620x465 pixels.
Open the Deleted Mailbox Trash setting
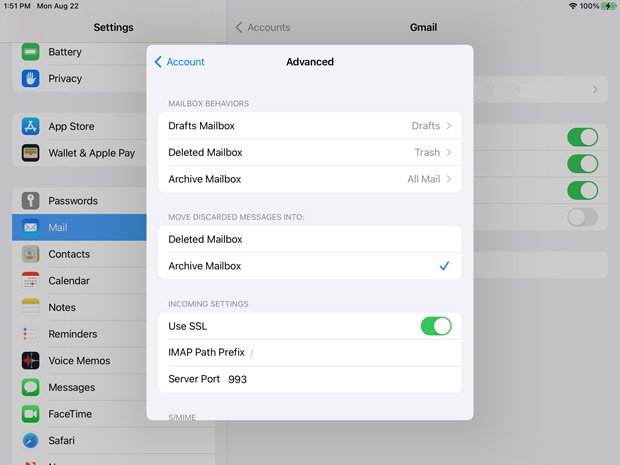[310, 152]
